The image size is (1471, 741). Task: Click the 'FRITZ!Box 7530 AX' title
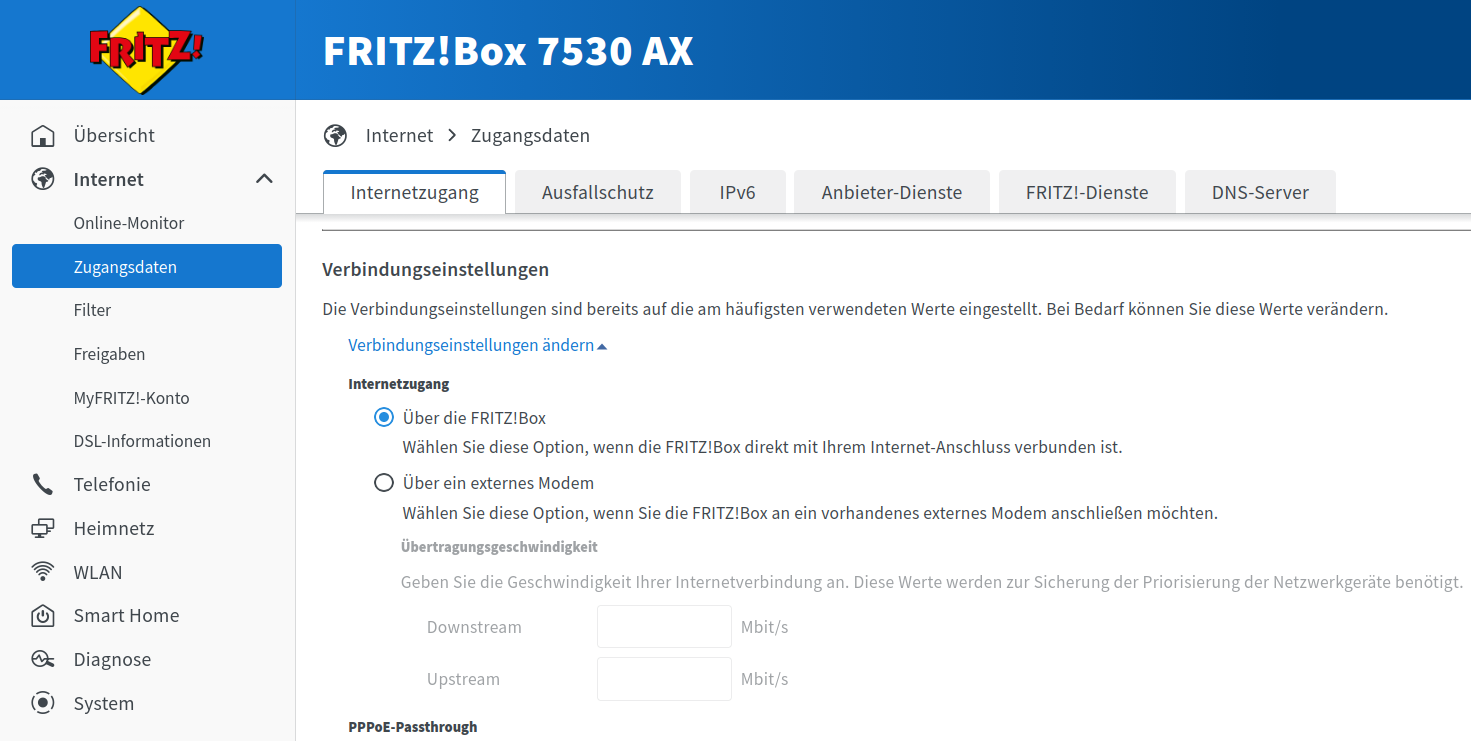508,51
